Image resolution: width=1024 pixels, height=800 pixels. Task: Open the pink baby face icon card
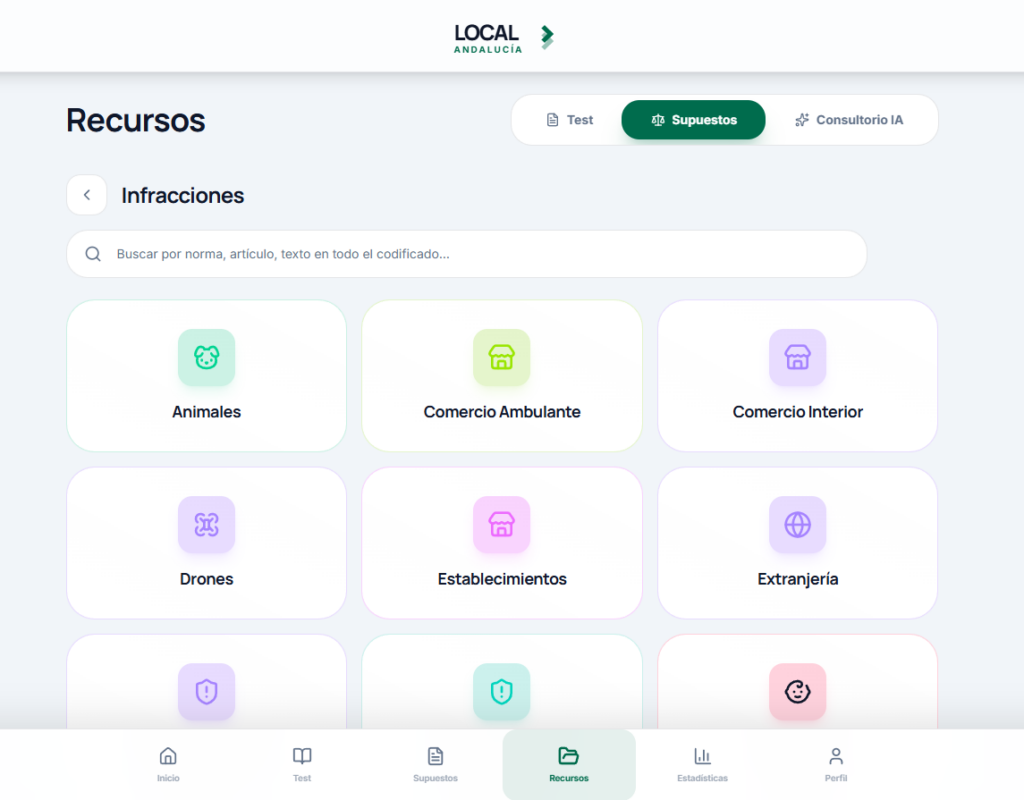[x=797, y=682]
